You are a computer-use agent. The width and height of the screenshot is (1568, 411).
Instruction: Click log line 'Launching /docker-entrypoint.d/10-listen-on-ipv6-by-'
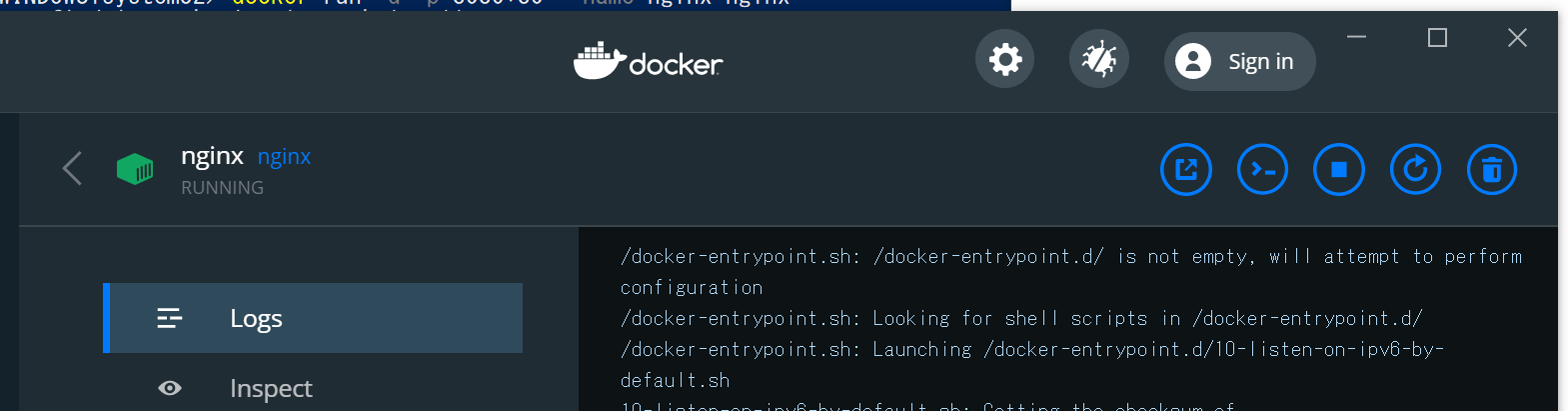pos(1032,349)
